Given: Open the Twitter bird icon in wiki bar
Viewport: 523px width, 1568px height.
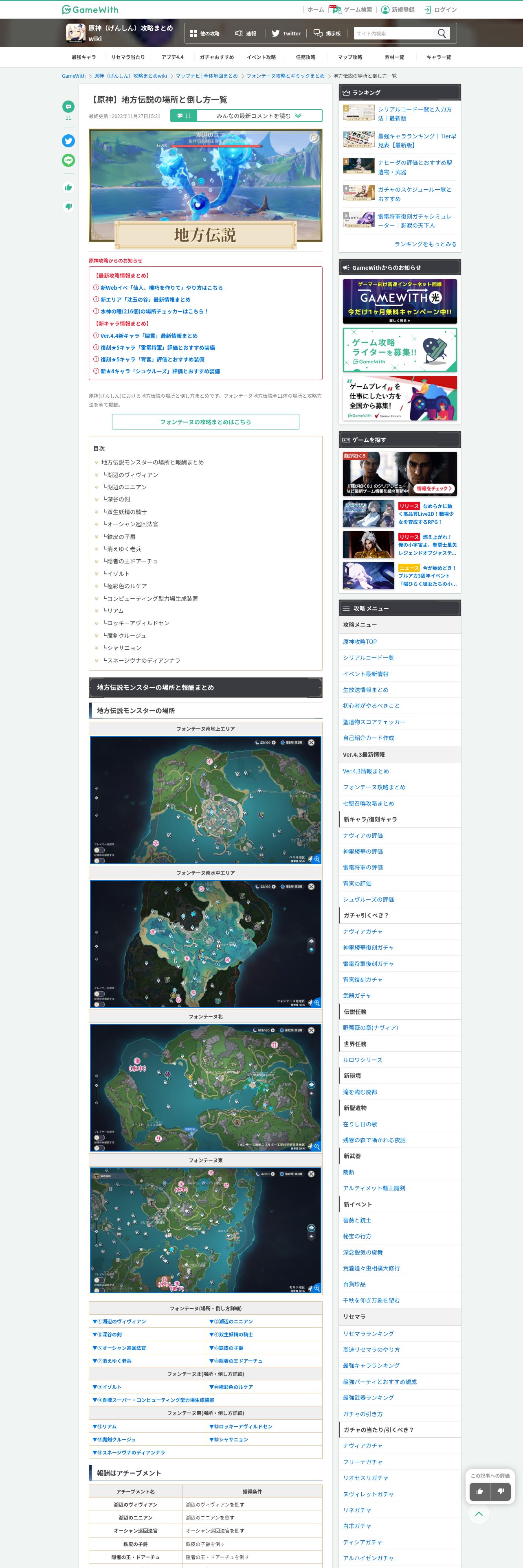Looking at the screenshot, I should coord(275,33).
